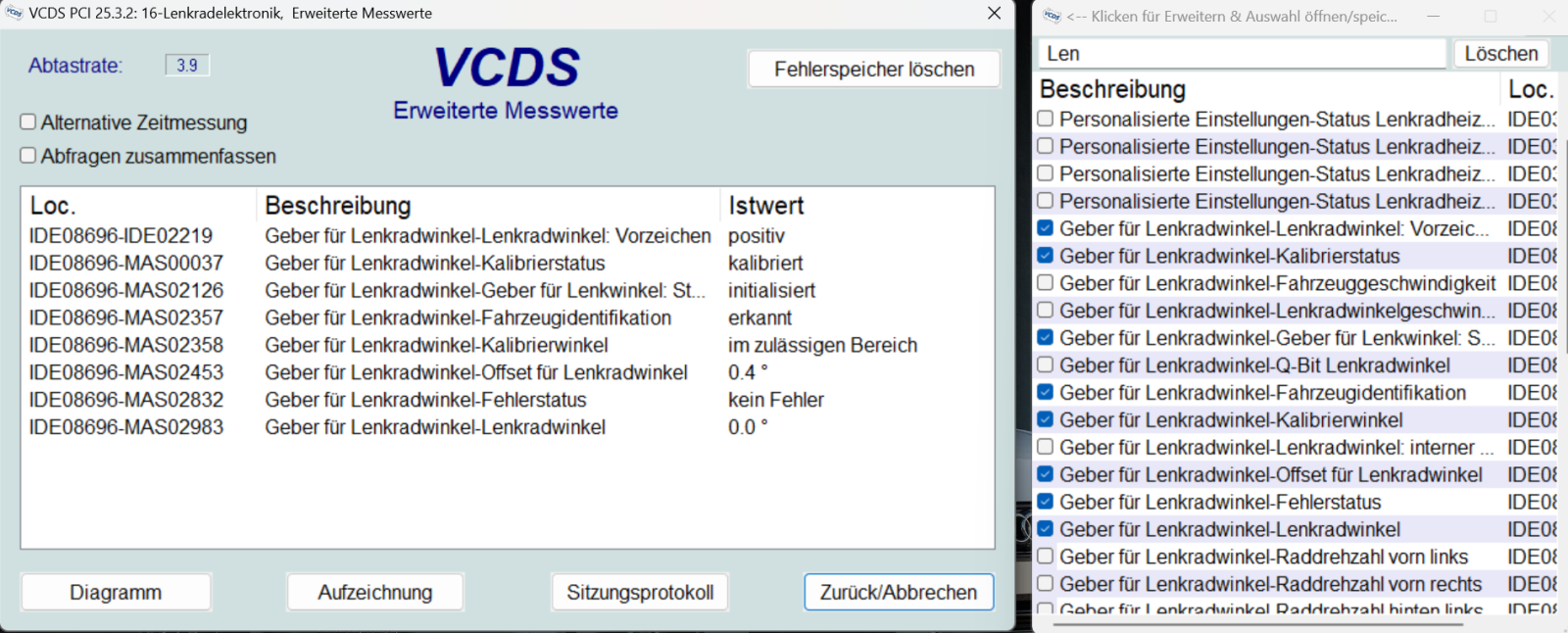Viewport: 1568px width, 633px height.
Task: Click the offset value 0.4 °
Action: tap(748, 372)
